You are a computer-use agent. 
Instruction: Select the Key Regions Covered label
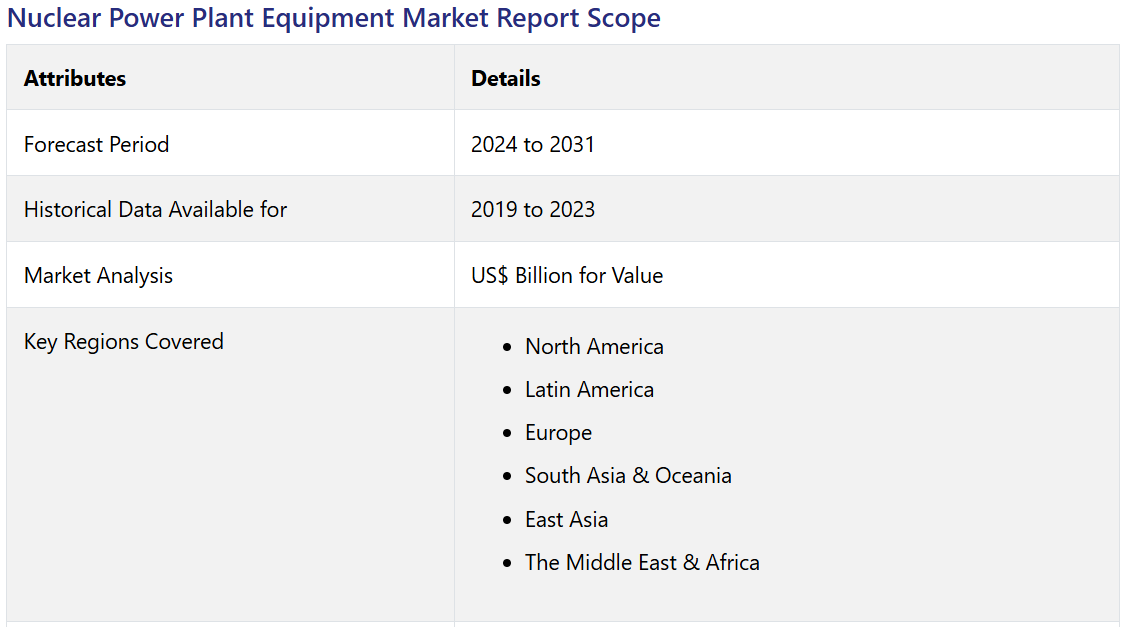[124, 342]
